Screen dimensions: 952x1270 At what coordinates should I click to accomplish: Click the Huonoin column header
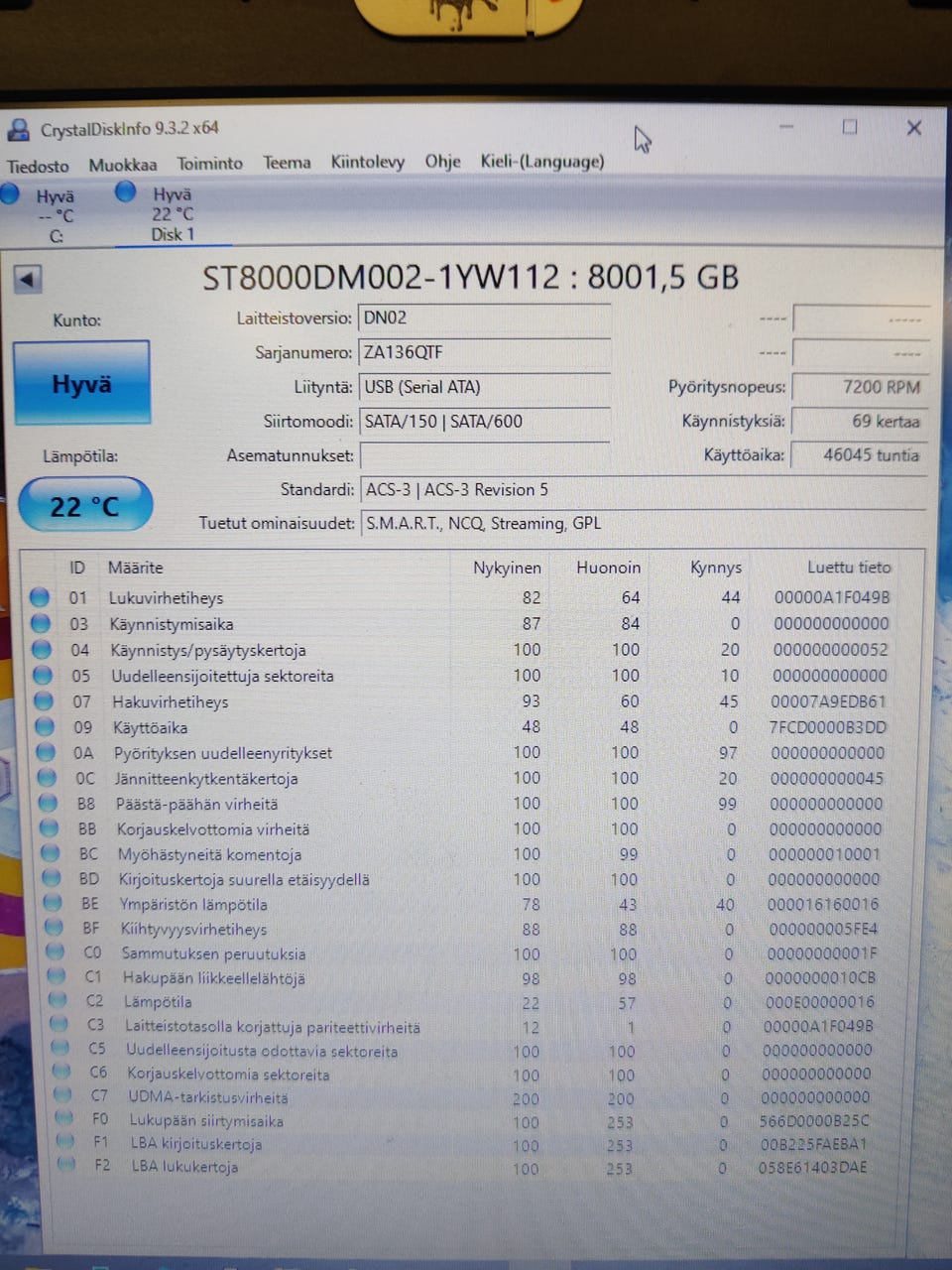(608, 568)
